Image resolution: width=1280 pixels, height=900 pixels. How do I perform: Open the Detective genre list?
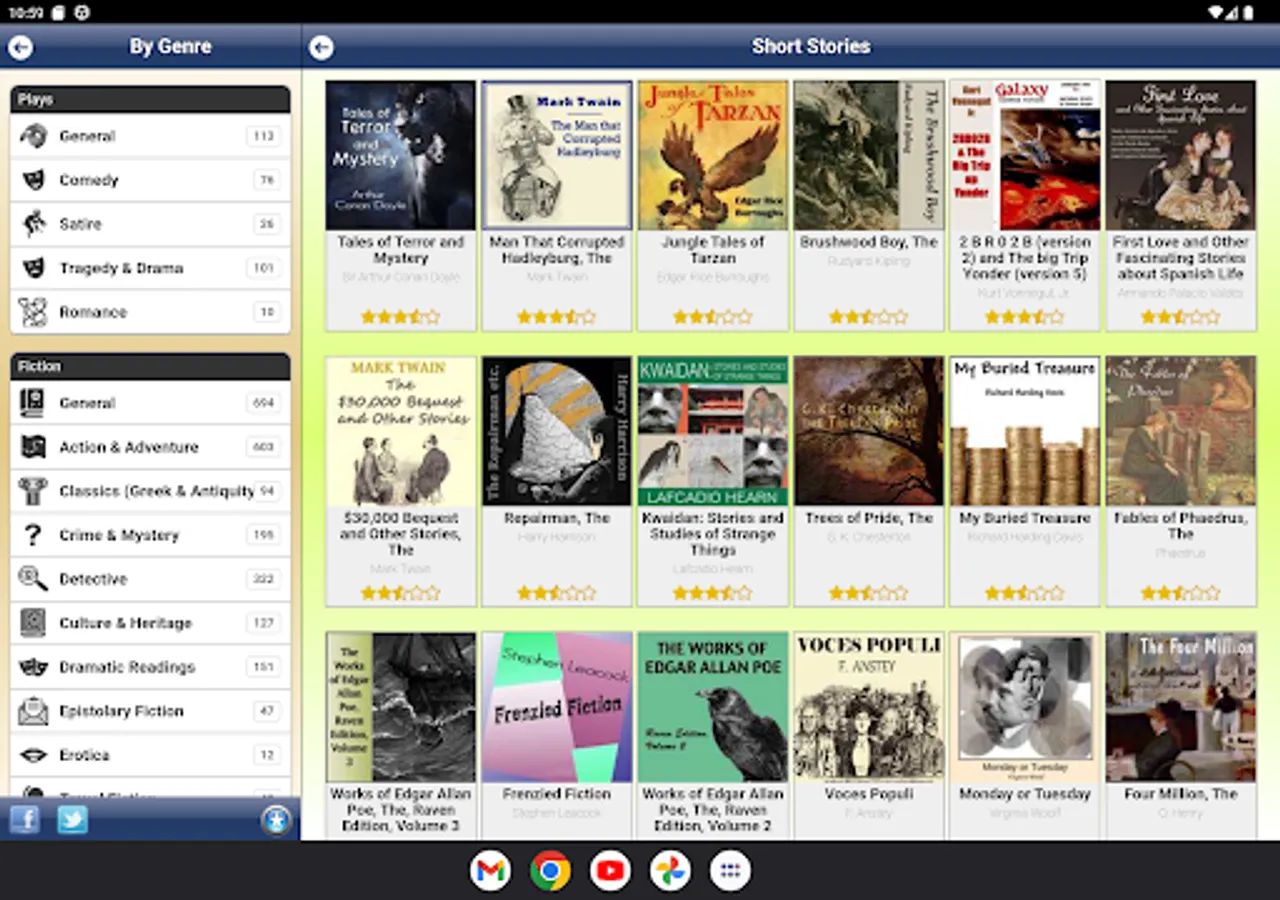(x=150, y=579)
